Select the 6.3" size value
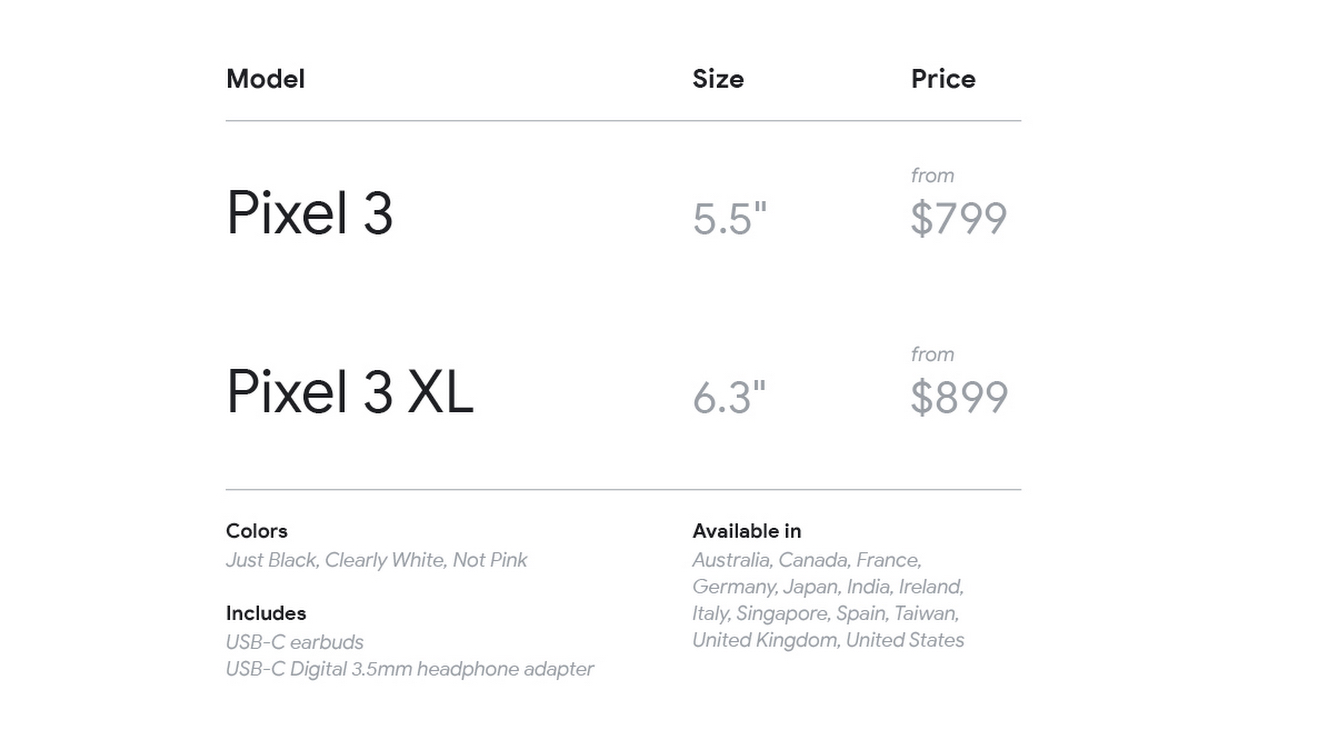 (729, 398)
